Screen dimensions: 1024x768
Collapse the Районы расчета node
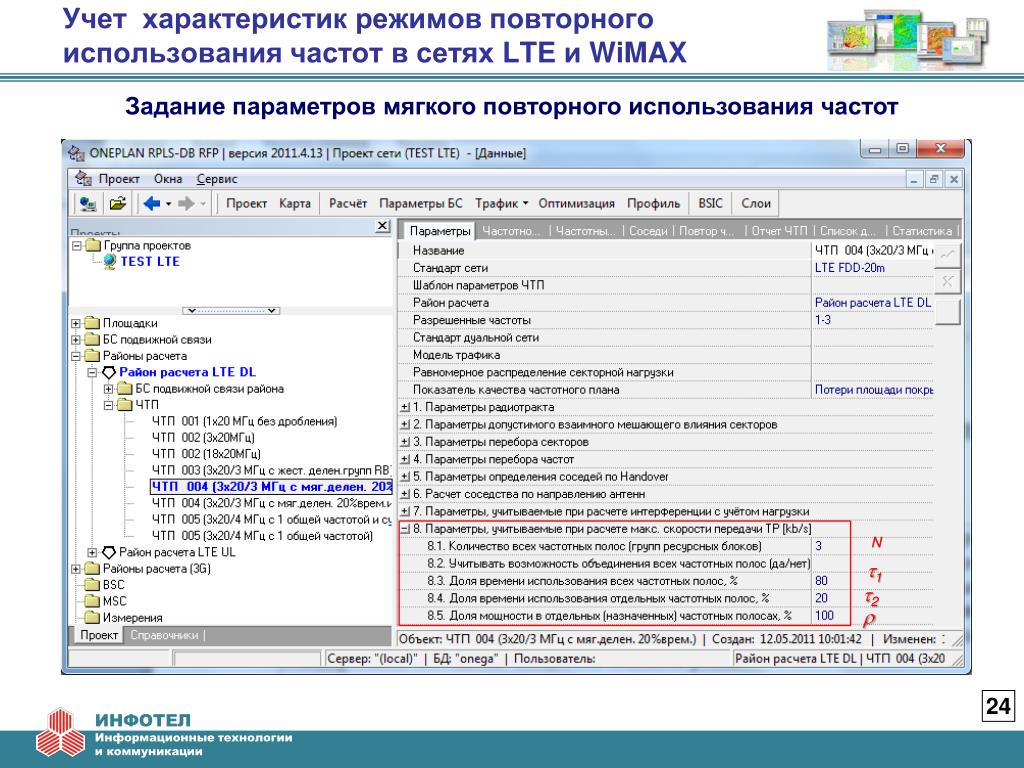(x=76, y=356)
